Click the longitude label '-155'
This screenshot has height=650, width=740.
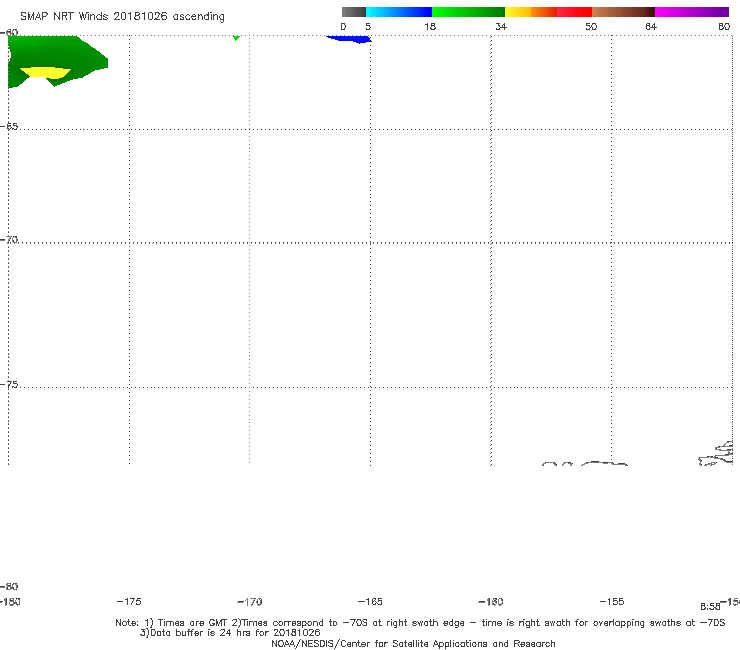pyautogui.click(x=612, y=602)
